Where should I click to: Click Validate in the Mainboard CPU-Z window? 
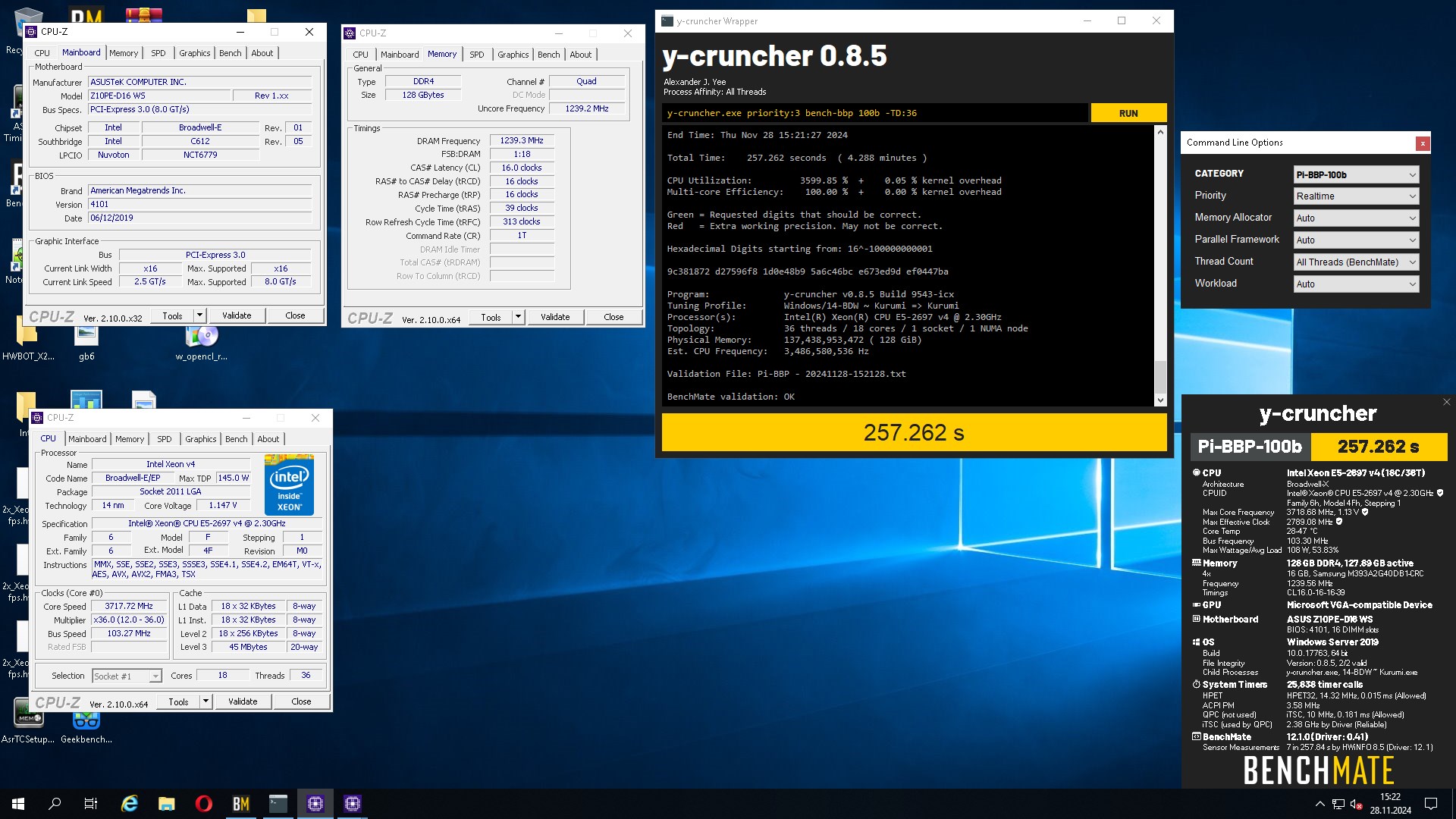pos(237,315)
